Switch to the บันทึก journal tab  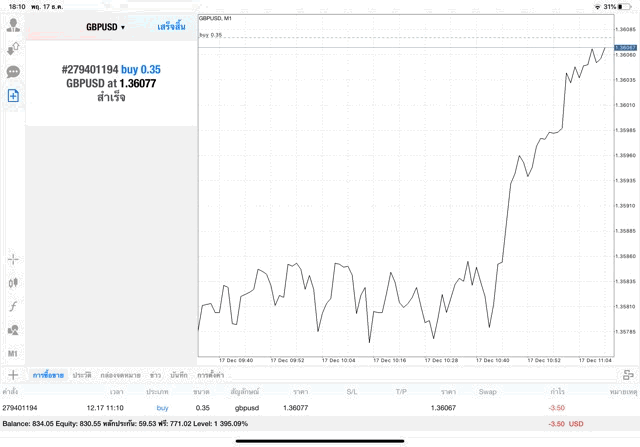click(179, 375)
